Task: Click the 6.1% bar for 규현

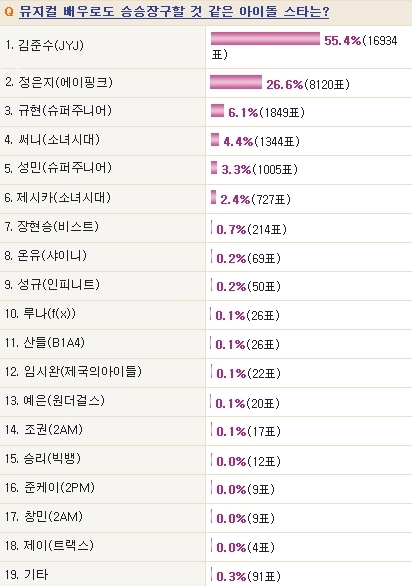Action: pos(217,111)
